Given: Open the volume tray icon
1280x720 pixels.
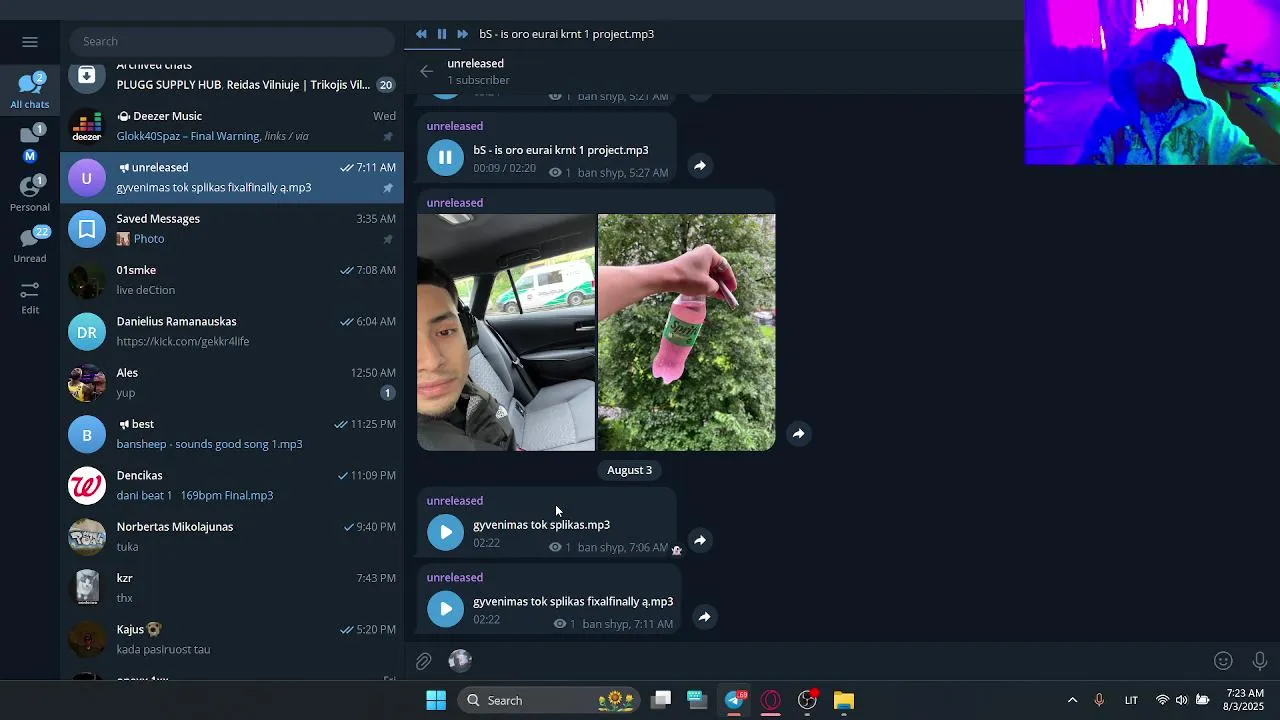Looking at the screenshot, I should click(x=1181, y=700).
